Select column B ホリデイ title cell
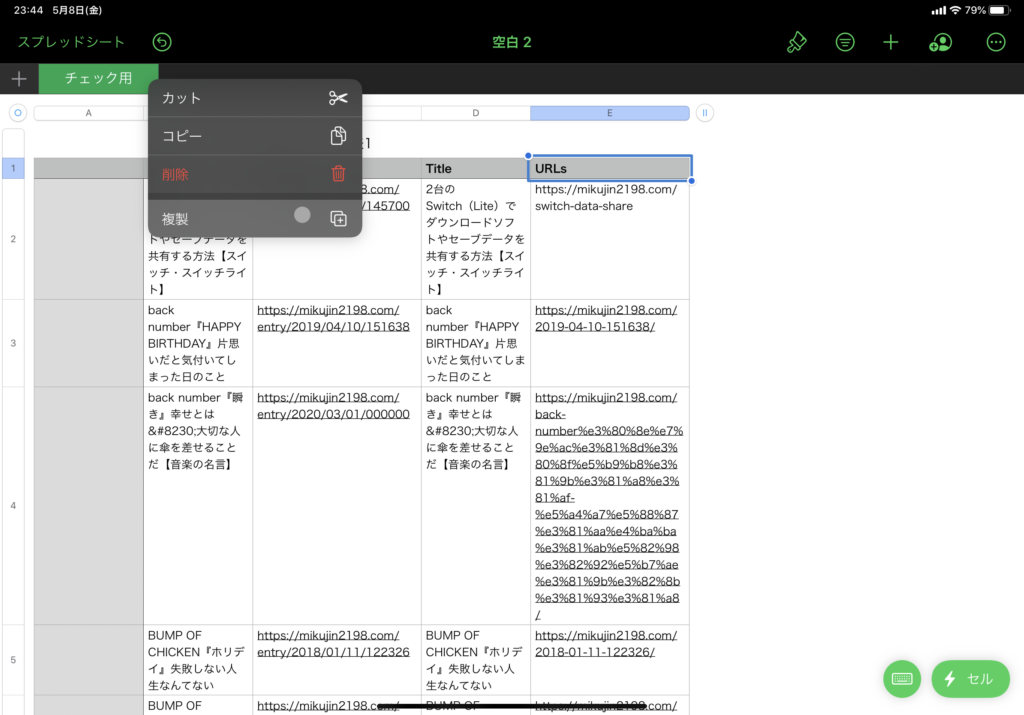 pyautogui.click(x=198, y=659)
